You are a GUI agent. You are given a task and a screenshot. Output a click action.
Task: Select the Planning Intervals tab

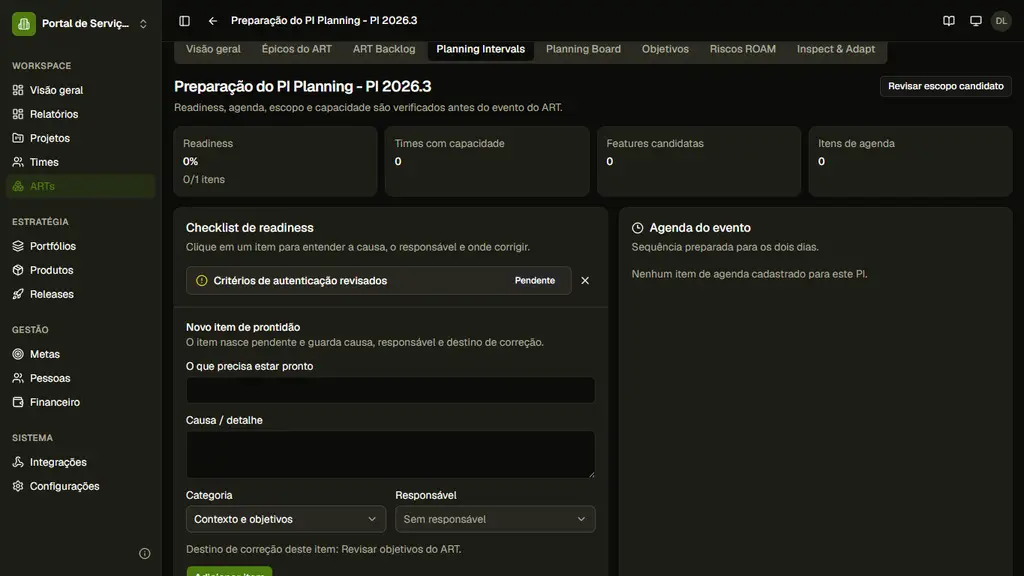[481, 49]
